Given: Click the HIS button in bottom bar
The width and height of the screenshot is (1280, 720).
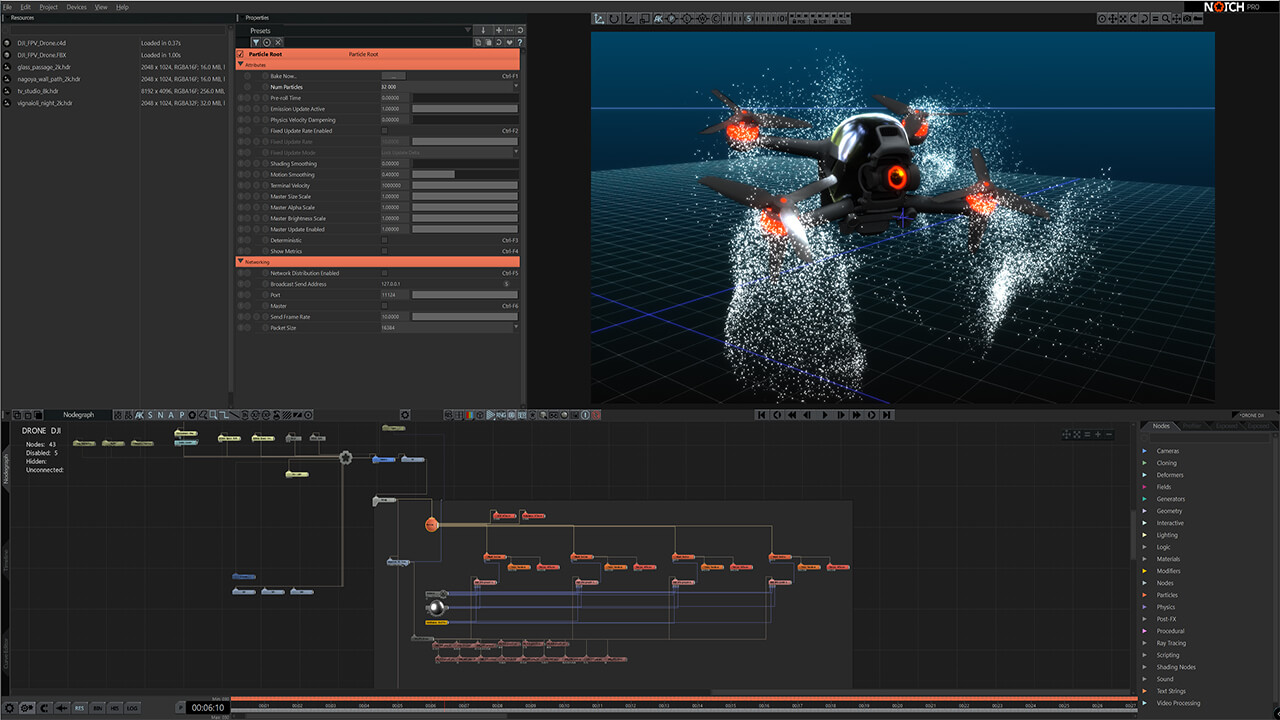Looking at the screenshot, I should (116, 708).
